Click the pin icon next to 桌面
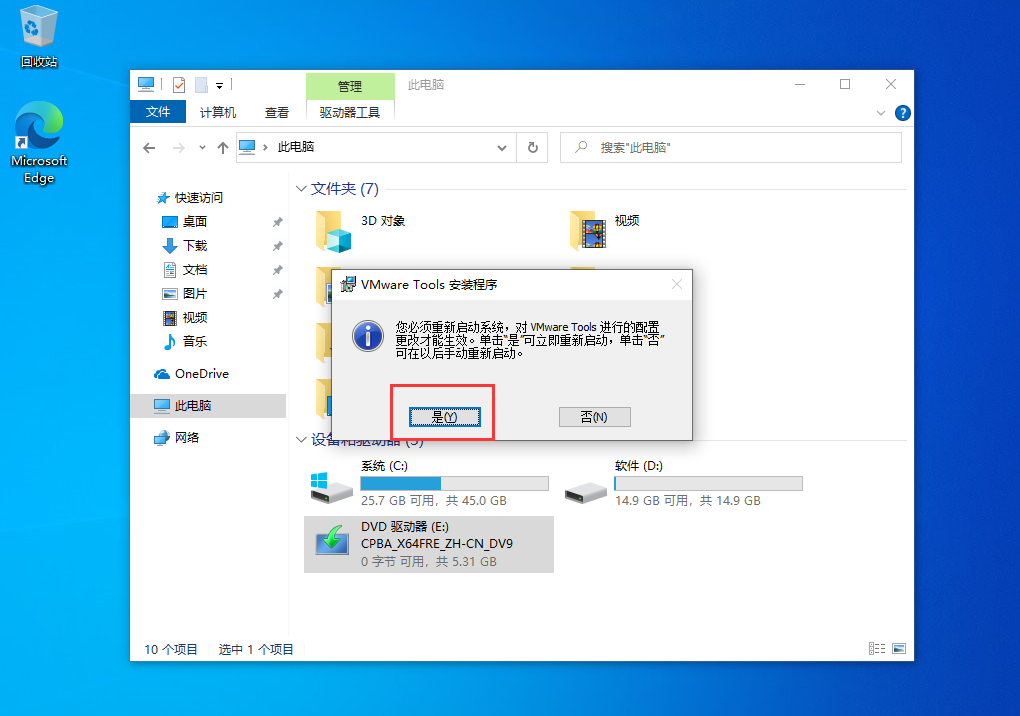1020x716 pixels. pyautogui.click(x=277, y=222)
